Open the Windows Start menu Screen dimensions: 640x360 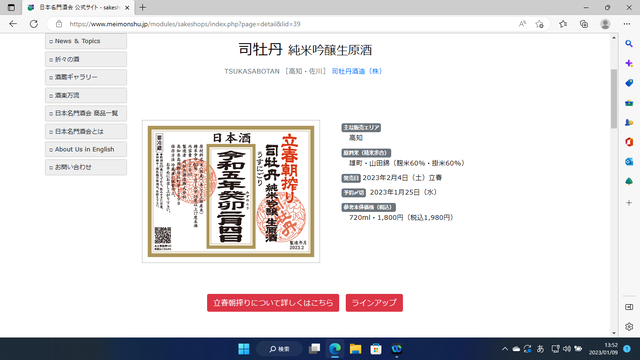click(x=244, y=349)
